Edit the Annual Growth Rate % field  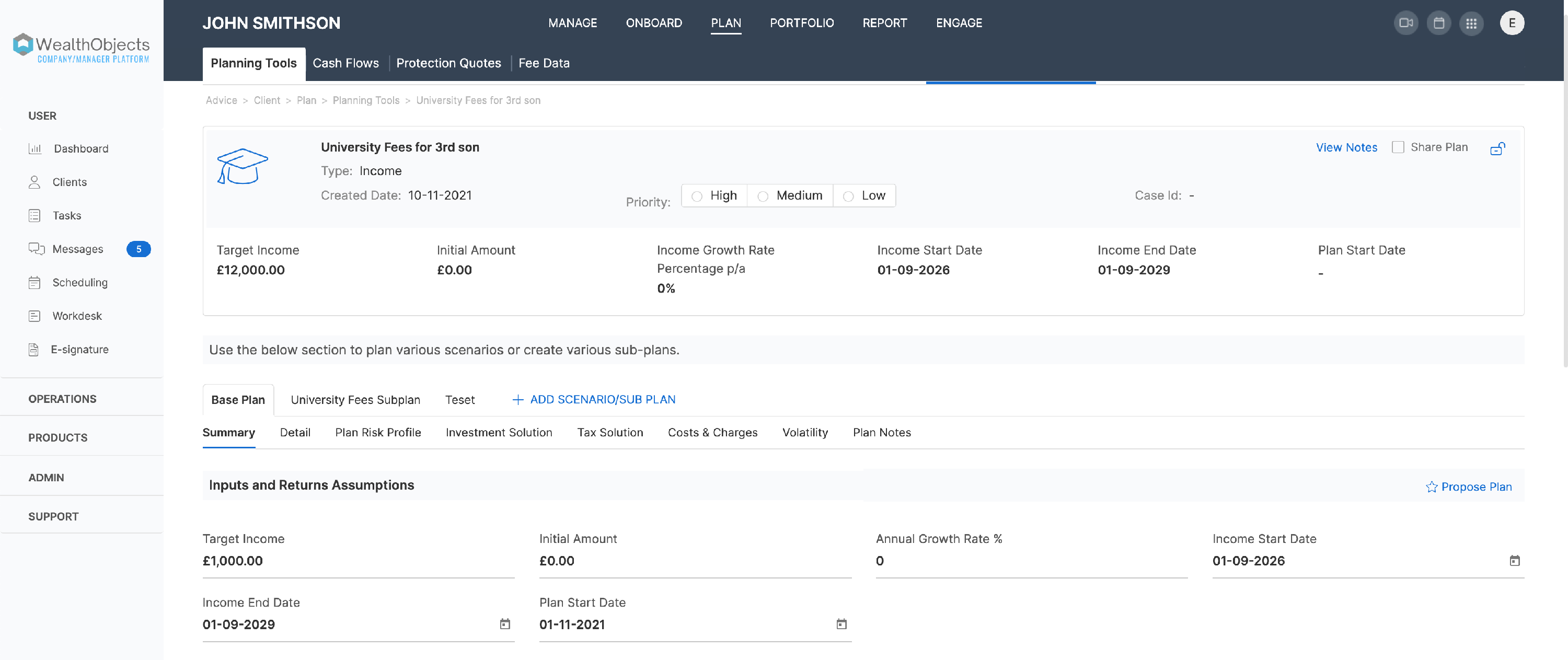point(1031,561)
